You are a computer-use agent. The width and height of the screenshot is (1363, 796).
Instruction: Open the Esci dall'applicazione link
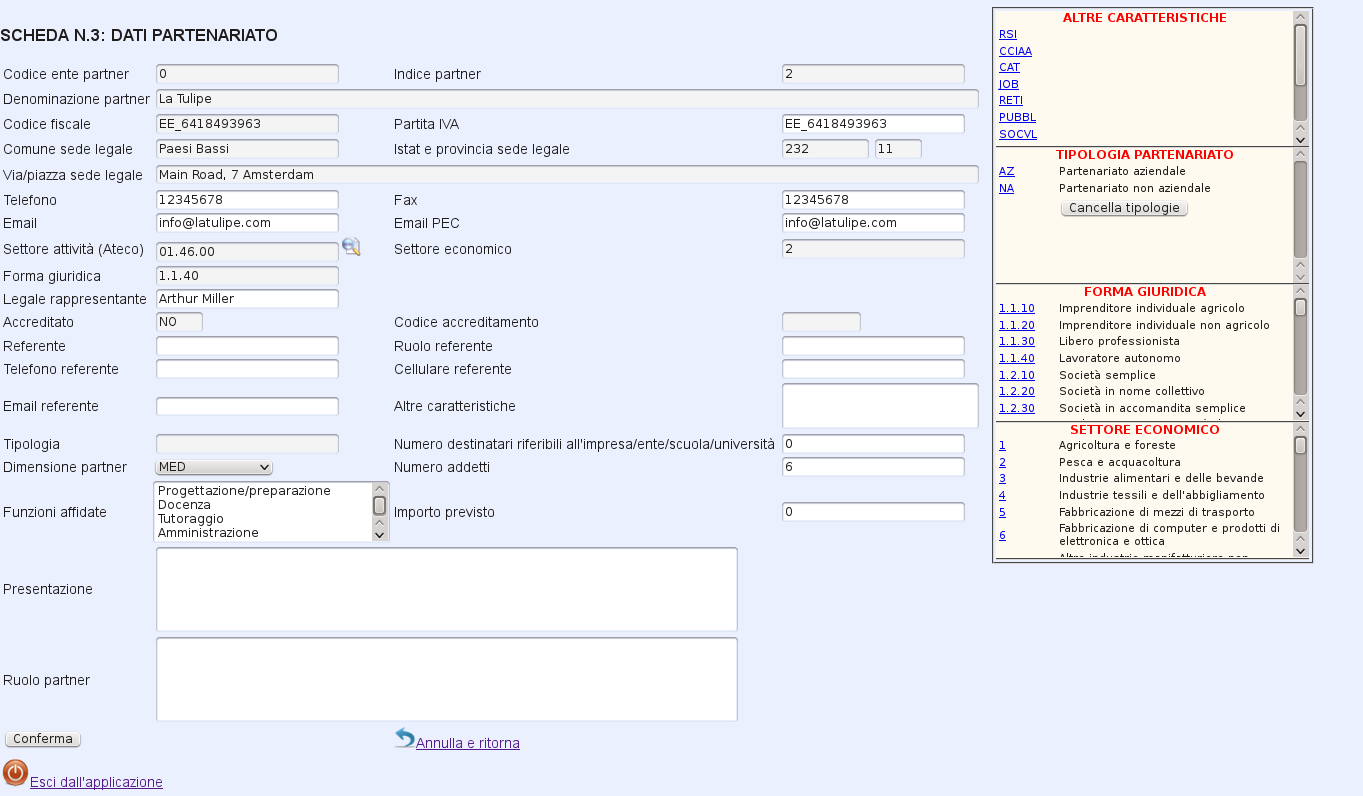point(96,782)
